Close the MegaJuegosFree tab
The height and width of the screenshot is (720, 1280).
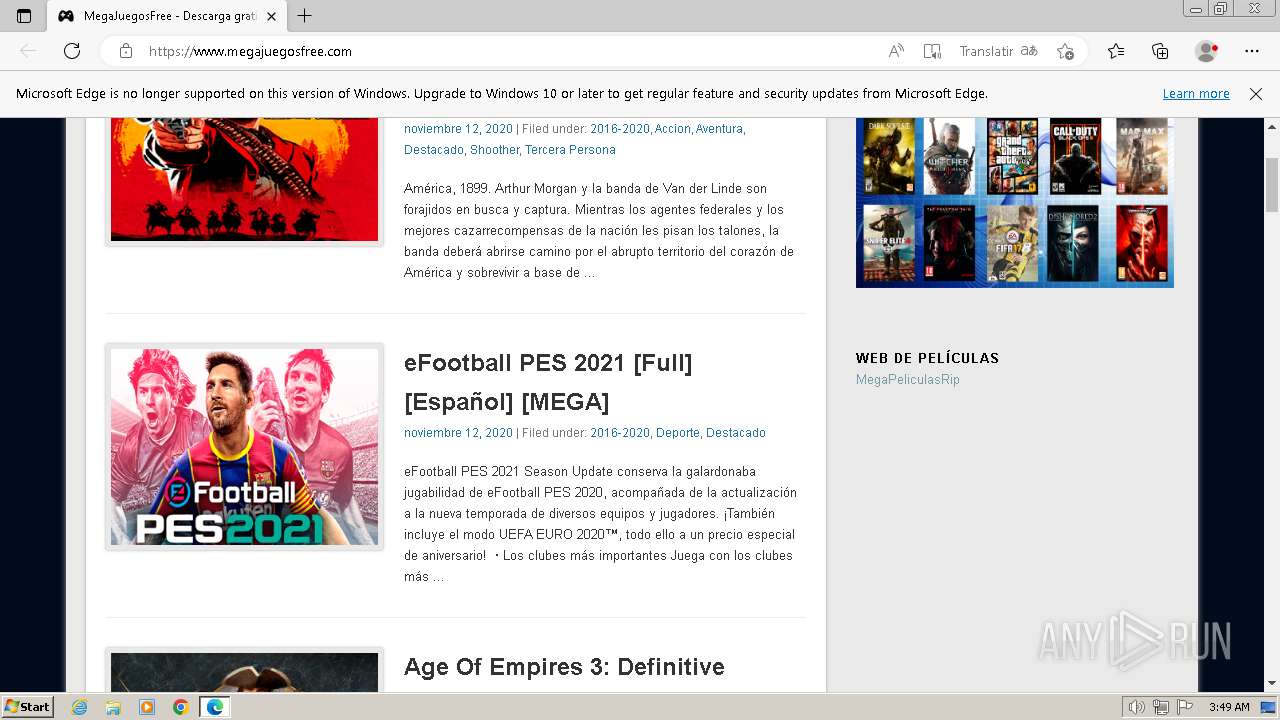tap(271, 16)
